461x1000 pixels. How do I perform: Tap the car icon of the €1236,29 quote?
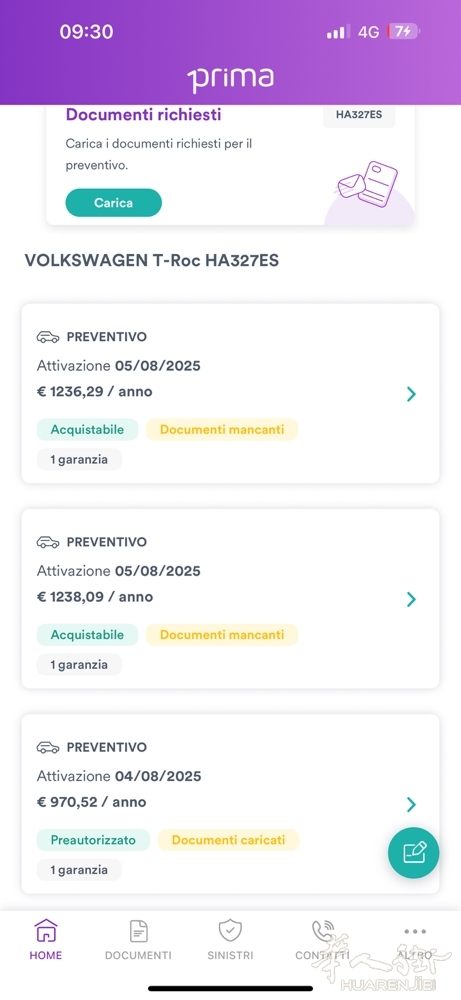click(48, 337)
